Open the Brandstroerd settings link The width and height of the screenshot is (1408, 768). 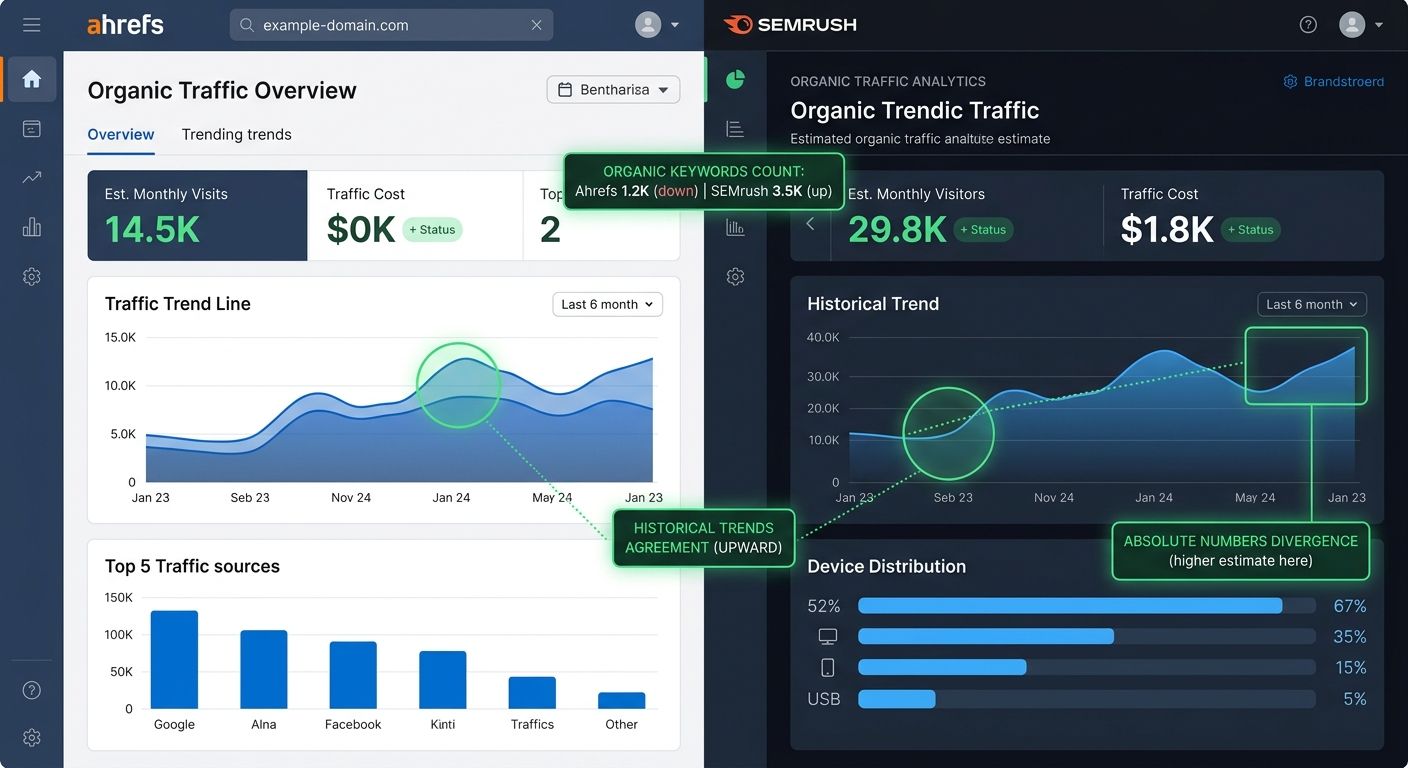1334,81
